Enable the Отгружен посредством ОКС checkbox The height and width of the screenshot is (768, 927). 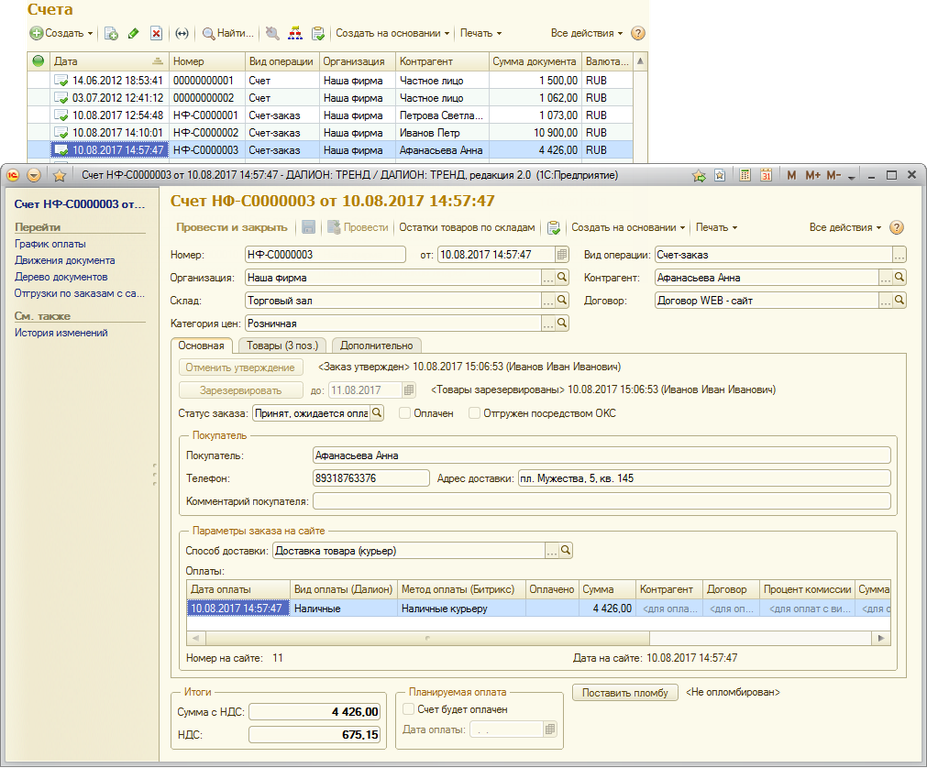(x=475, y=412)
